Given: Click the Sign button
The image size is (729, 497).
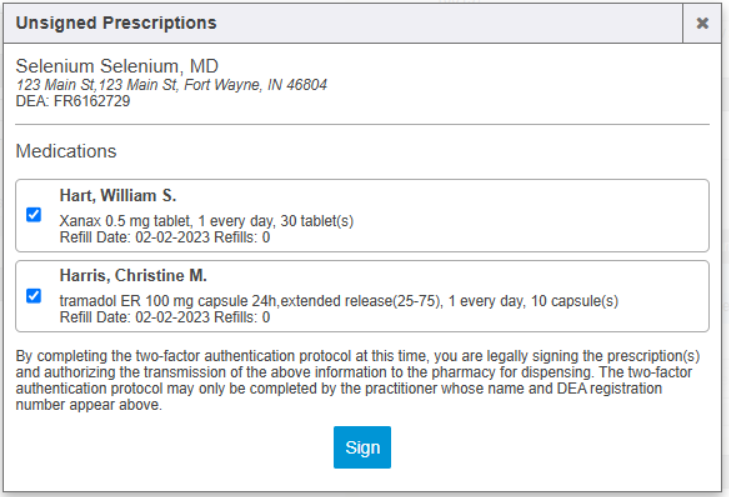Looking at the screenshot, I should pyautogui.click(x=362, y=447).
